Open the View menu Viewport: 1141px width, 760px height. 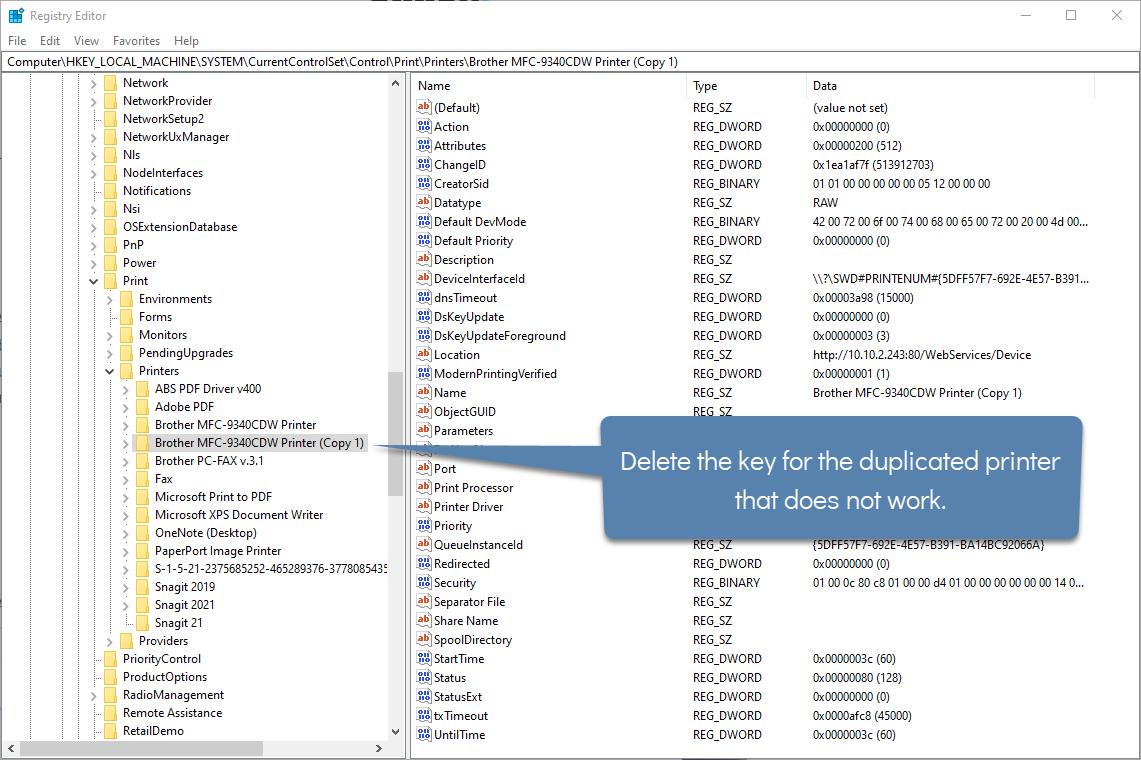86,41
